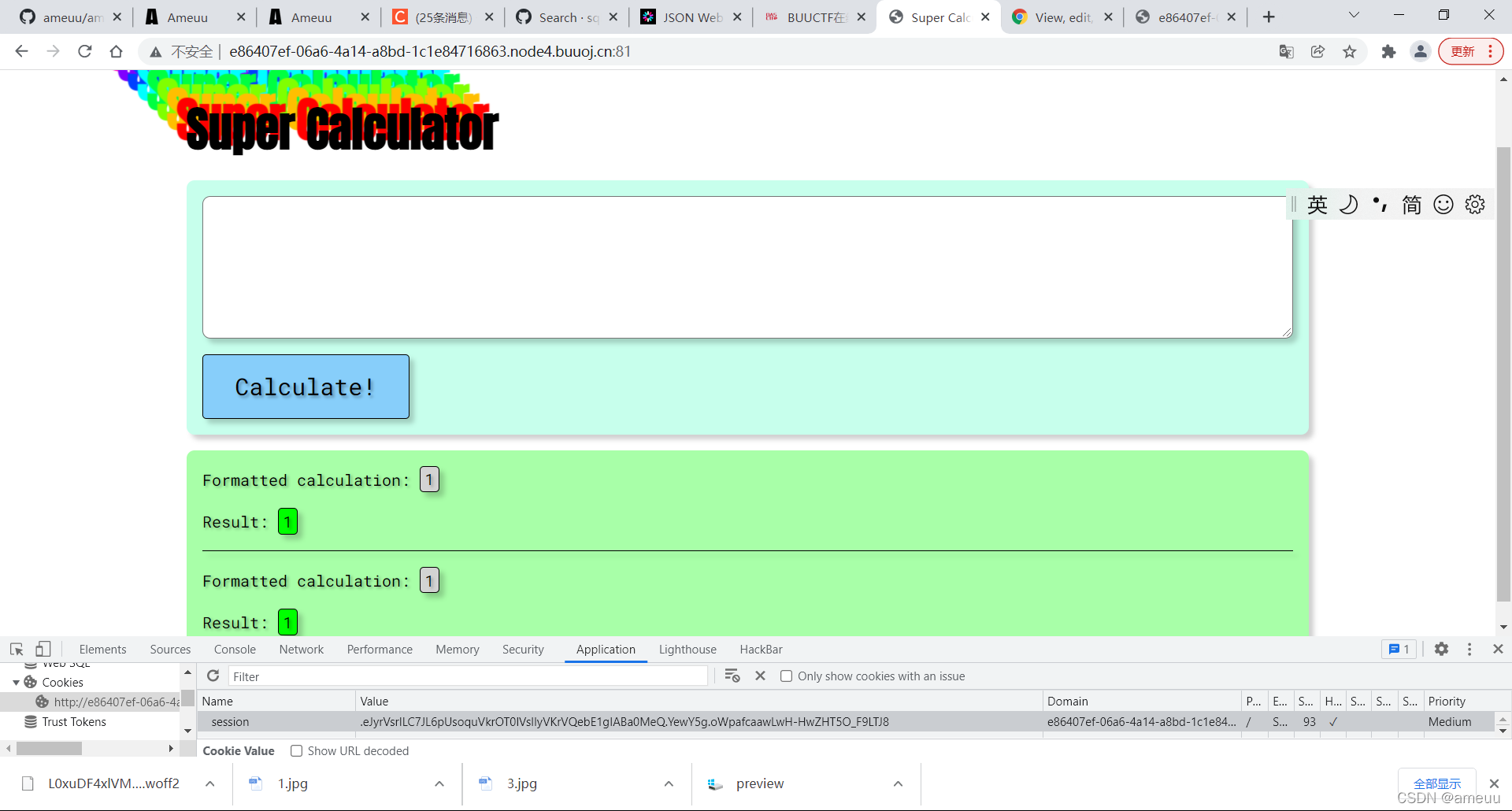
Task: Toggle the IME moon half-width icon
Action: (x=1349, y=205)
